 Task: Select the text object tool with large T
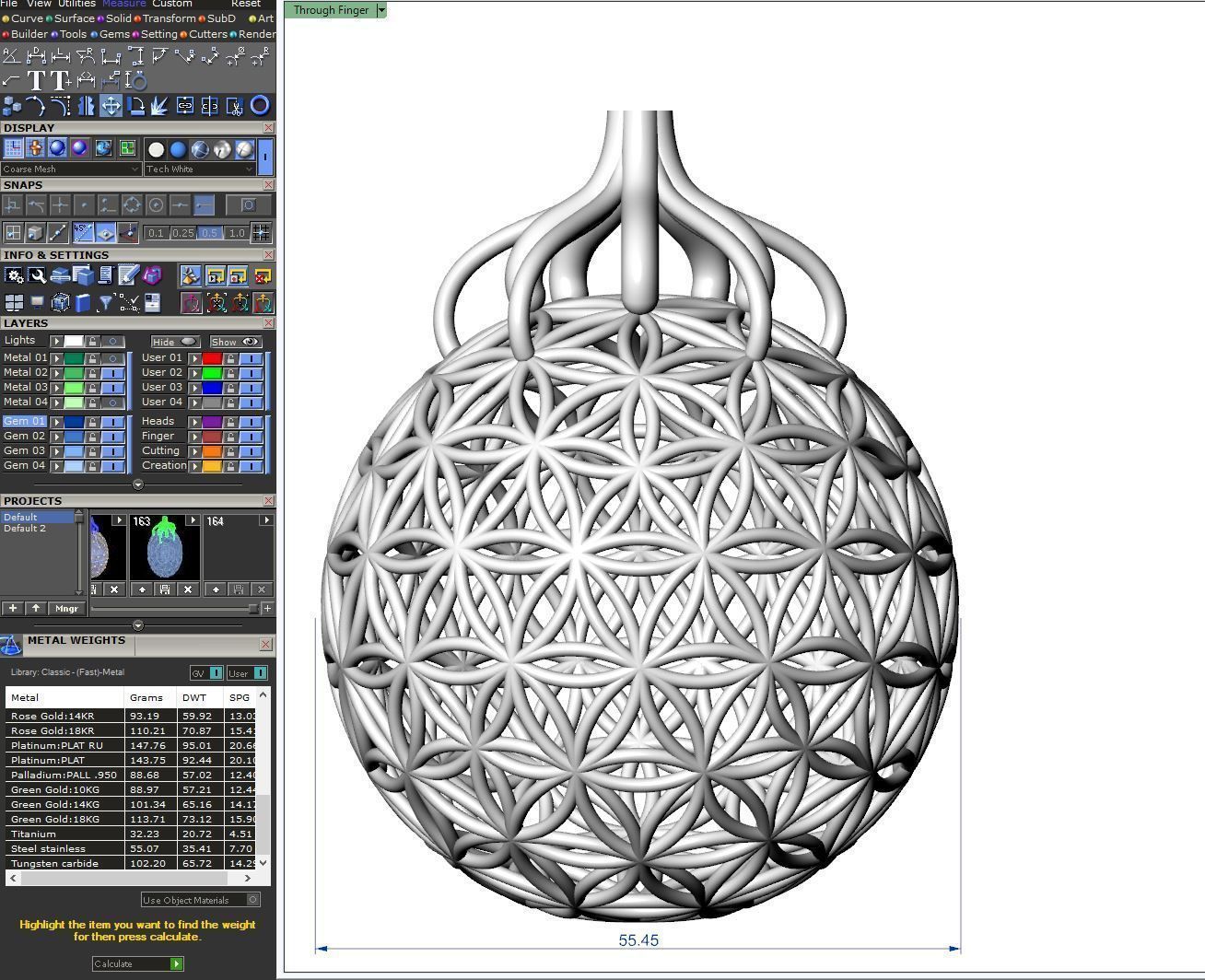pos(36,81)
